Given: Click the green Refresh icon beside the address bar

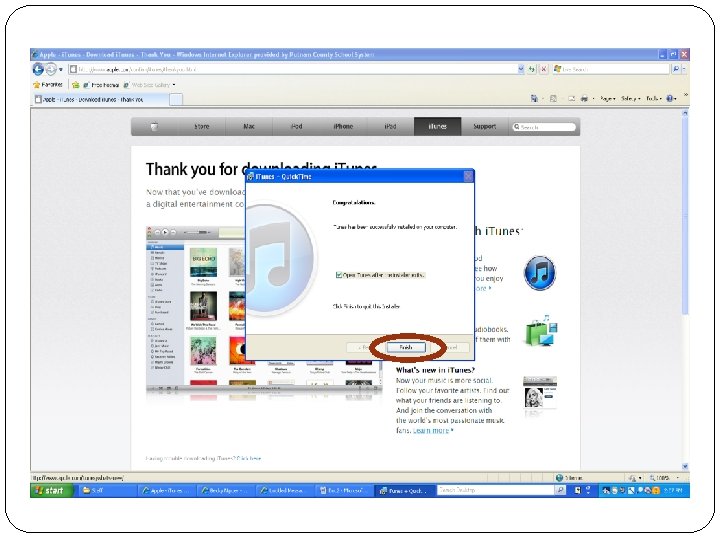Looking at the screenshot, I should [532, 69].
